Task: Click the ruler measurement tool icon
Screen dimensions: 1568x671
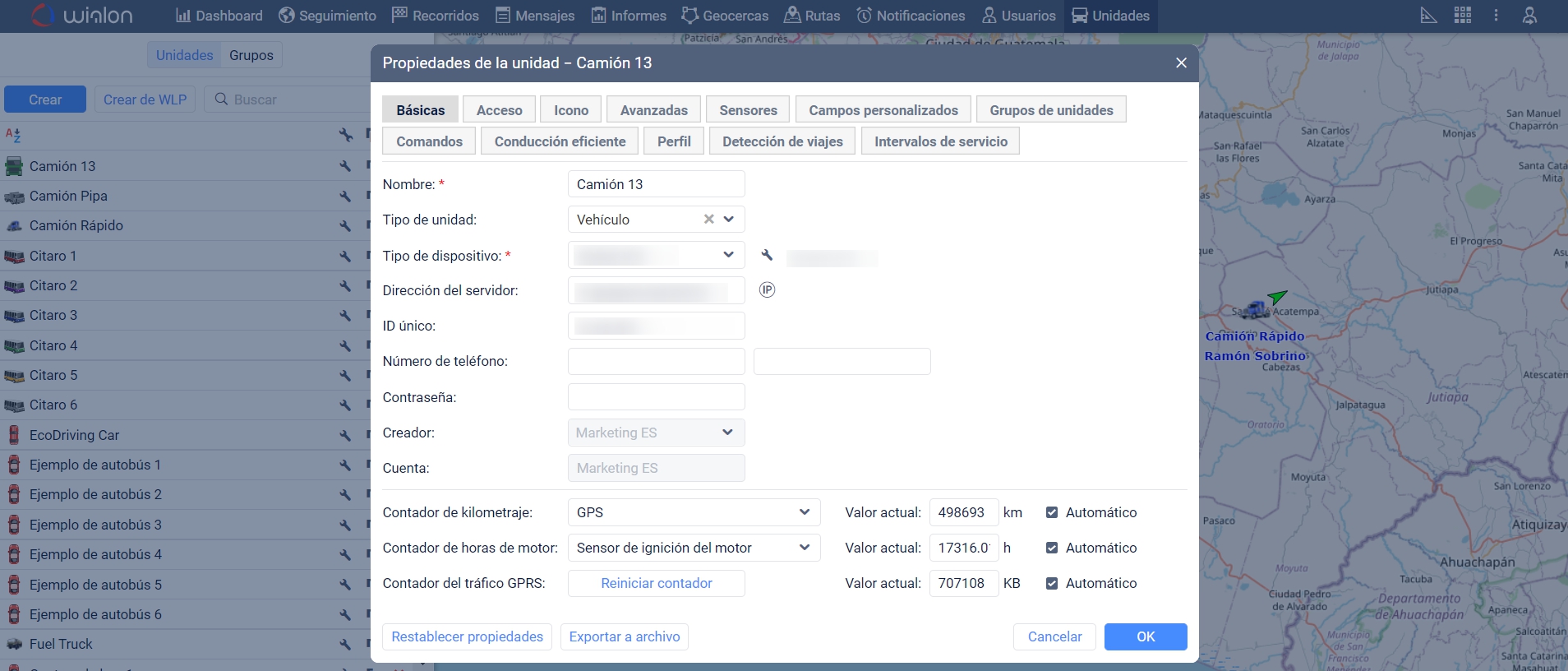Action: tap(1429, 16)
